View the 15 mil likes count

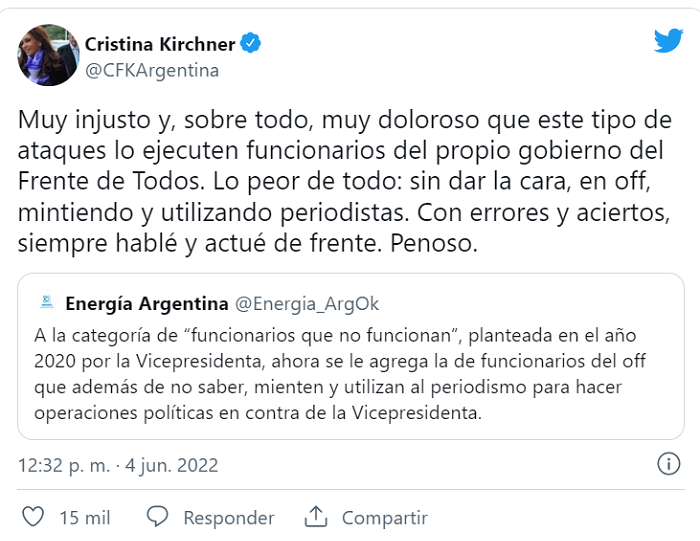click(85, 518)
